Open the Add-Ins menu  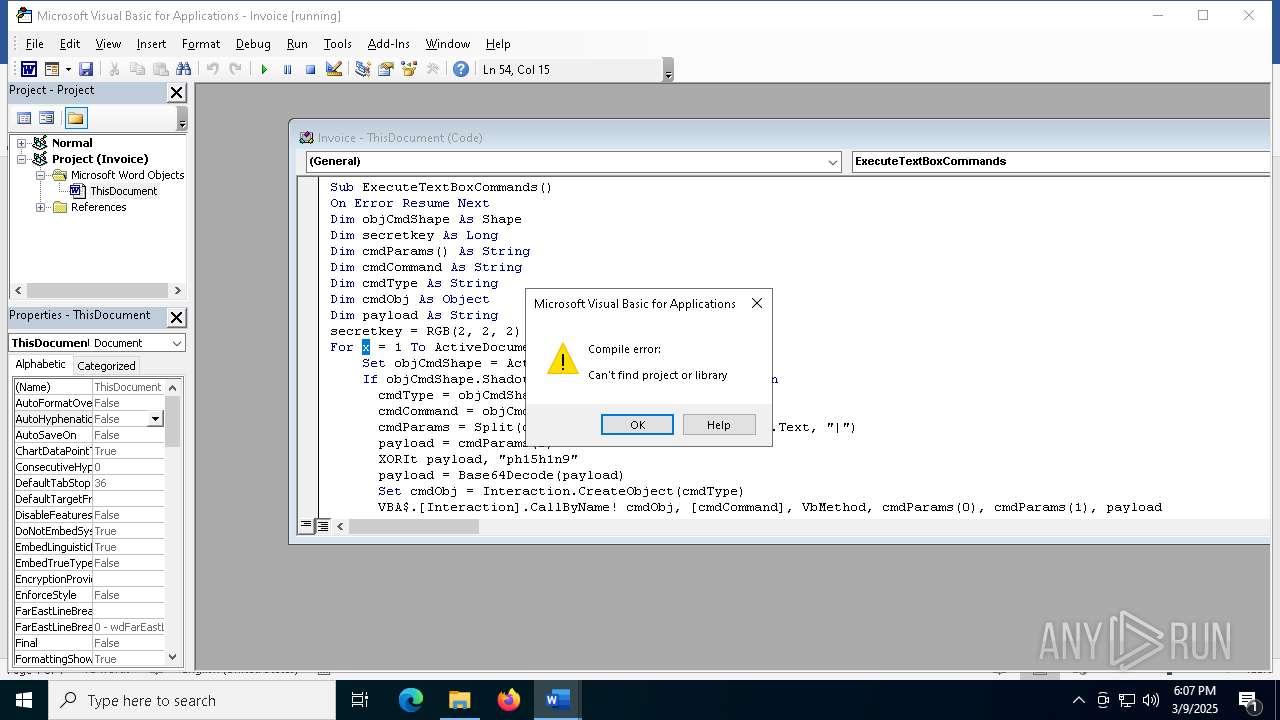389,44
